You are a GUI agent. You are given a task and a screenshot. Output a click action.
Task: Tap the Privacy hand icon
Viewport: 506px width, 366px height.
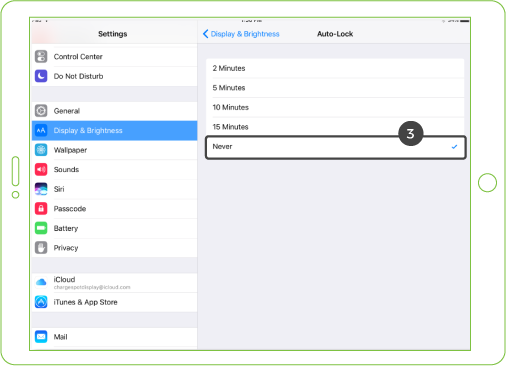pos(41,248)
